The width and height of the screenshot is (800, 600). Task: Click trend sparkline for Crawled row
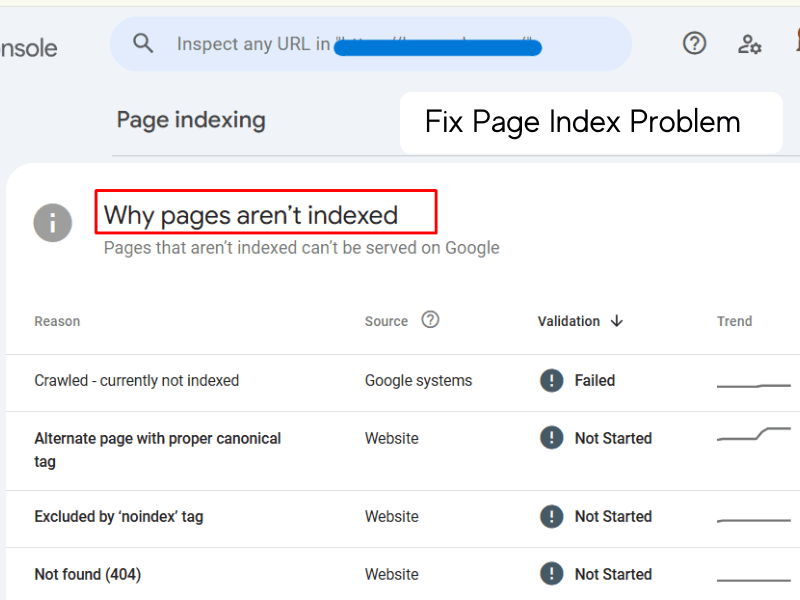754,386
